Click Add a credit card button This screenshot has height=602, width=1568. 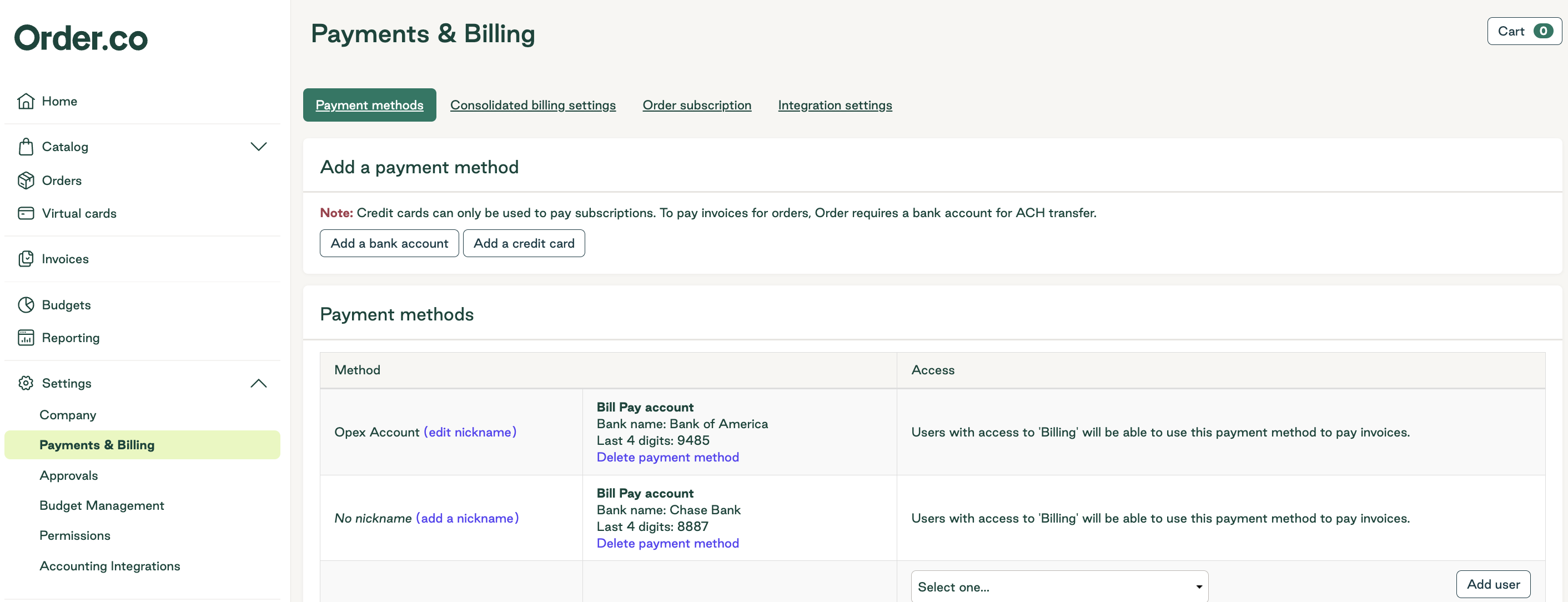(524, 243)
